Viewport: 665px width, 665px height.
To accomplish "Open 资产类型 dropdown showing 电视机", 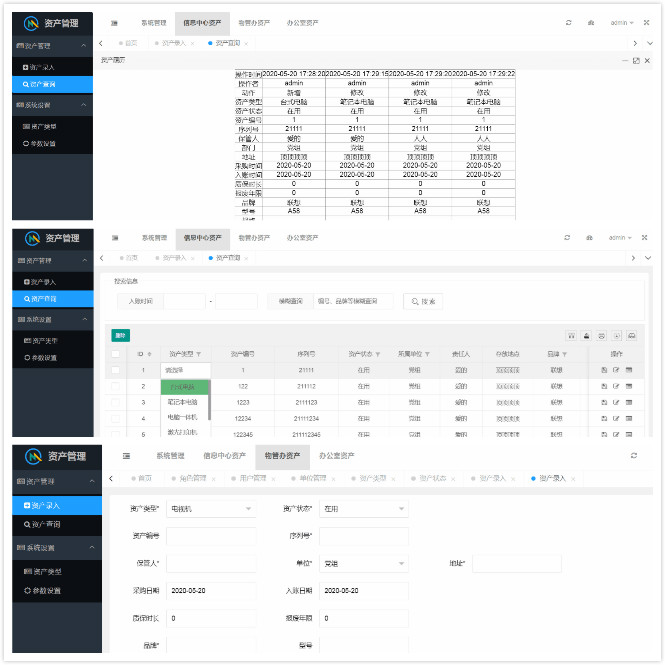I will (x=211, y=509).
